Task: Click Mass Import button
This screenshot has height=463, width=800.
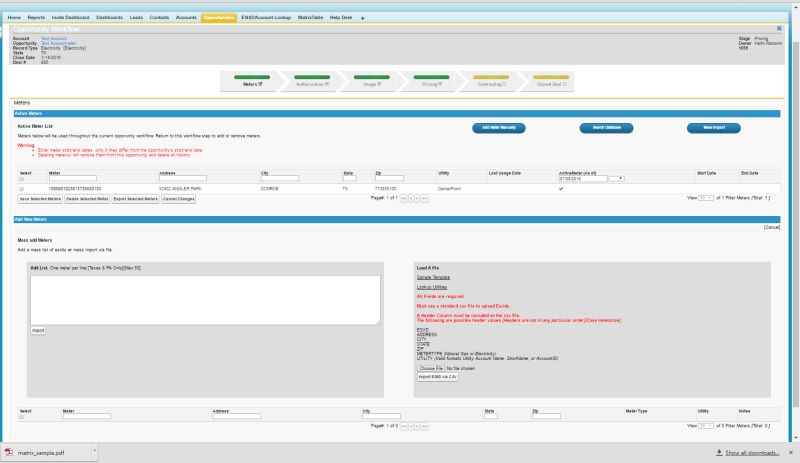Action: point(713,128)
